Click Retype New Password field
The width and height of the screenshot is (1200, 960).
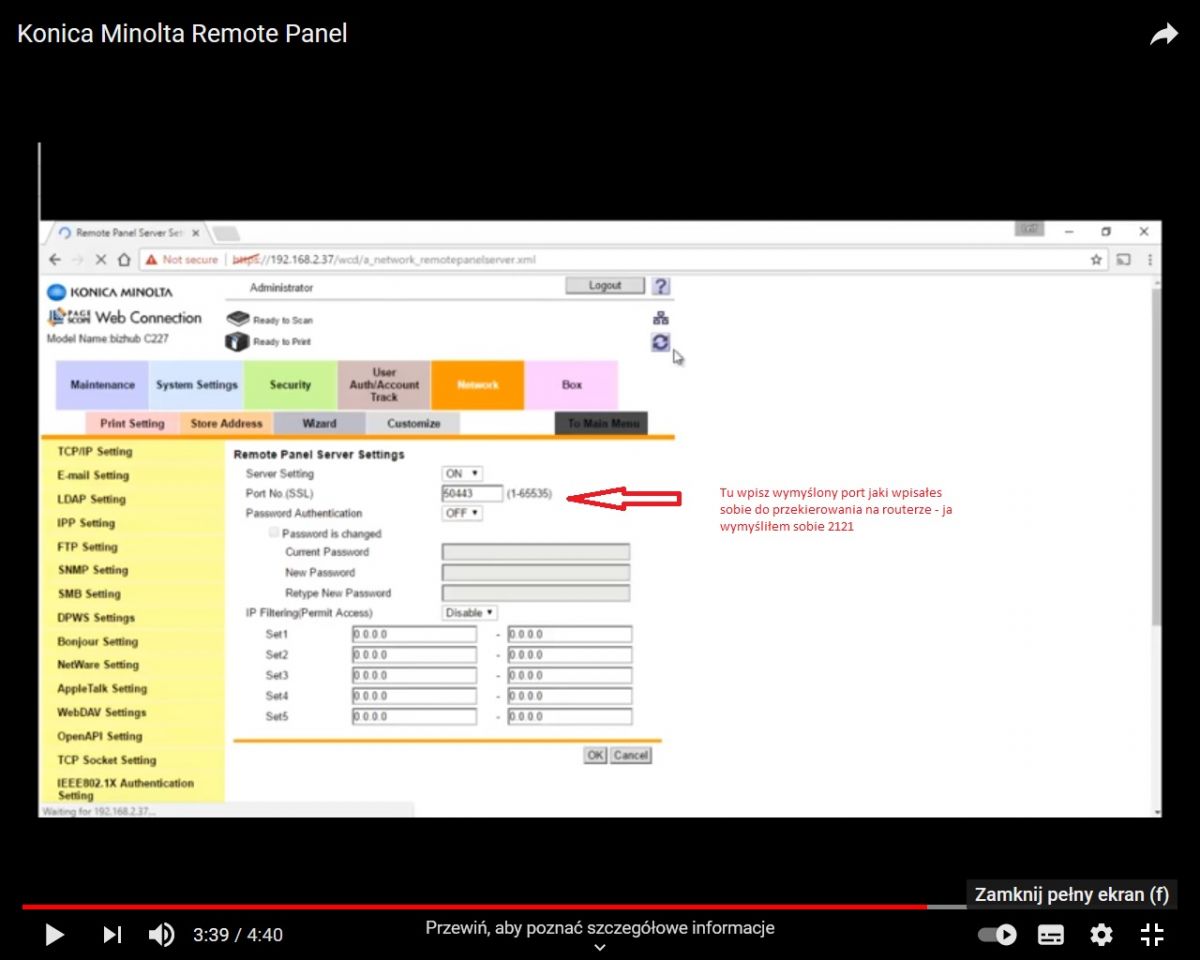tap(536, 593)
